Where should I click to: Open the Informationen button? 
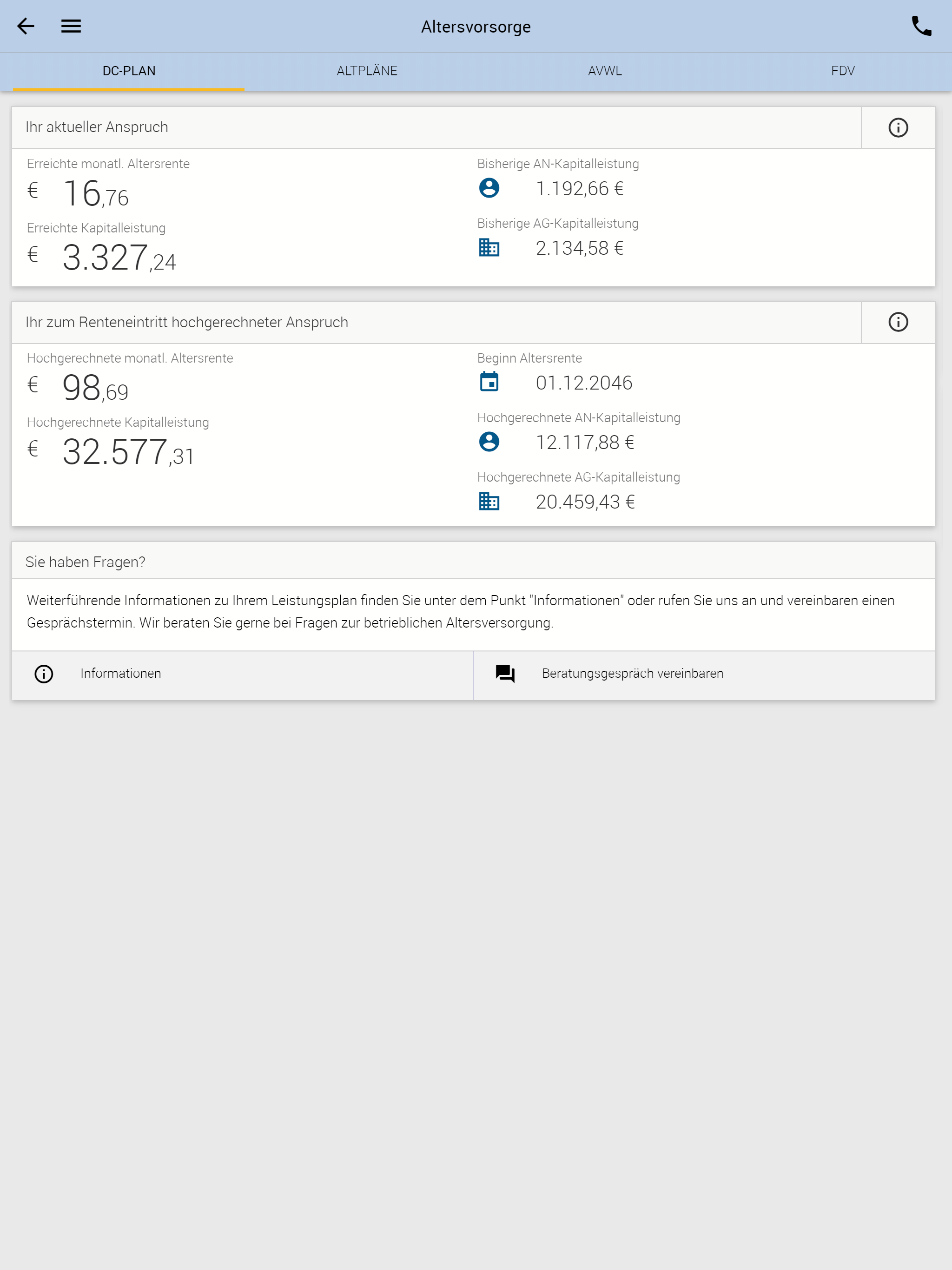coord(242,675)
